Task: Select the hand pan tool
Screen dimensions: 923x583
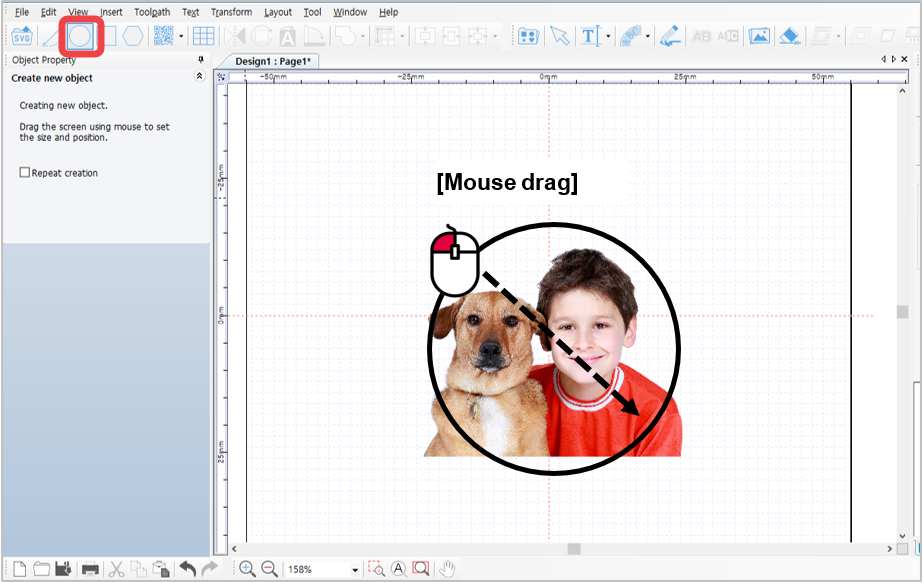Action: [x=447, y=569]
